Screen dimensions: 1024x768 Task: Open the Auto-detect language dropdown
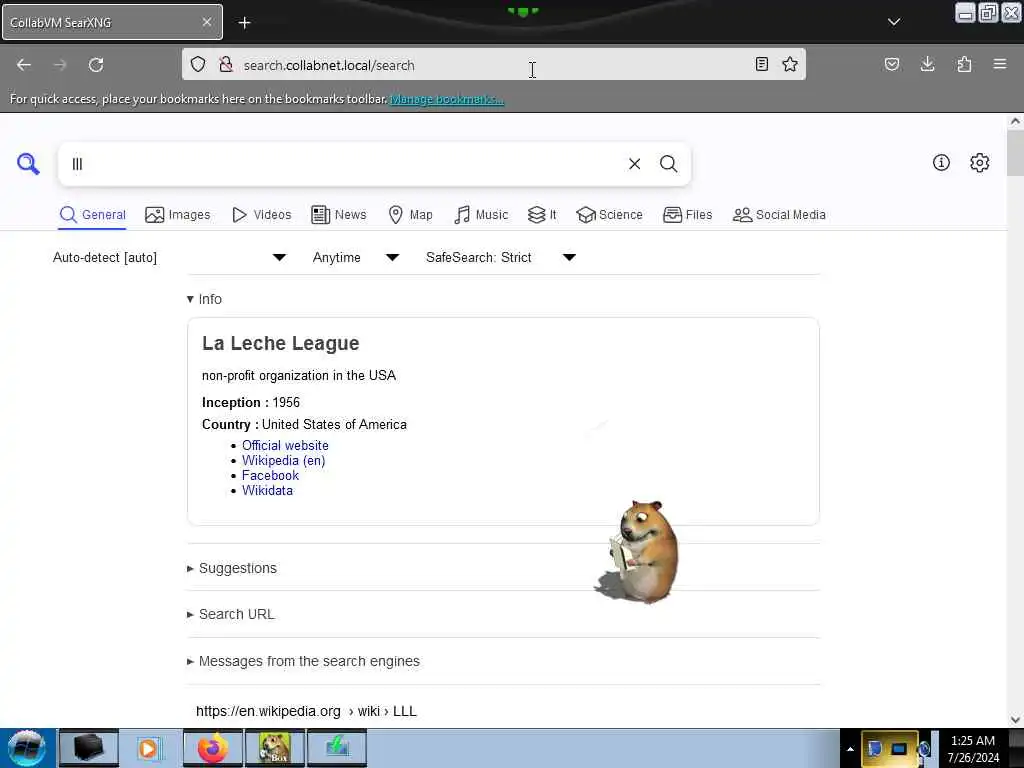coord(169,257)
